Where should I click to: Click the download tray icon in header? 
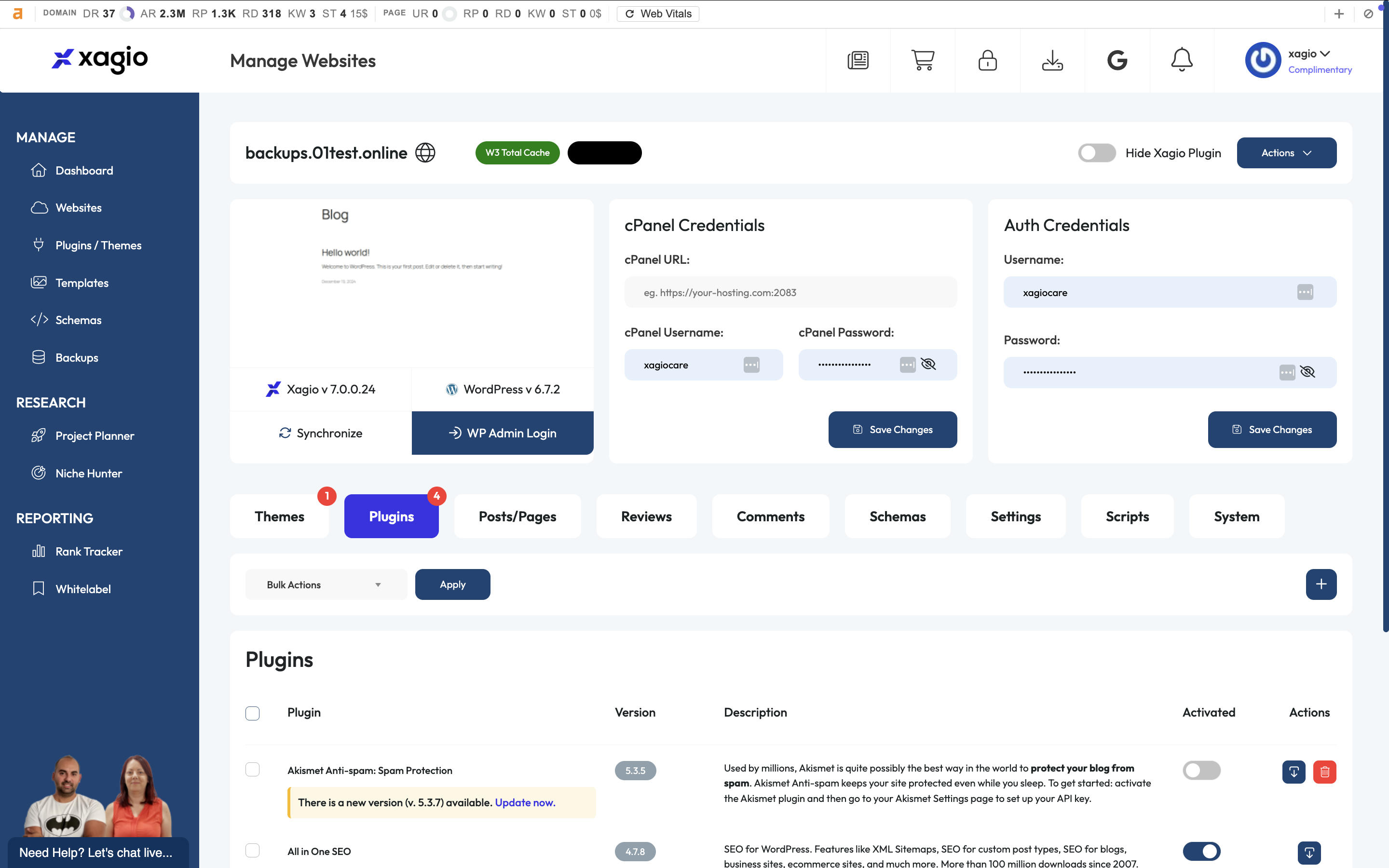click(1052, 60)
